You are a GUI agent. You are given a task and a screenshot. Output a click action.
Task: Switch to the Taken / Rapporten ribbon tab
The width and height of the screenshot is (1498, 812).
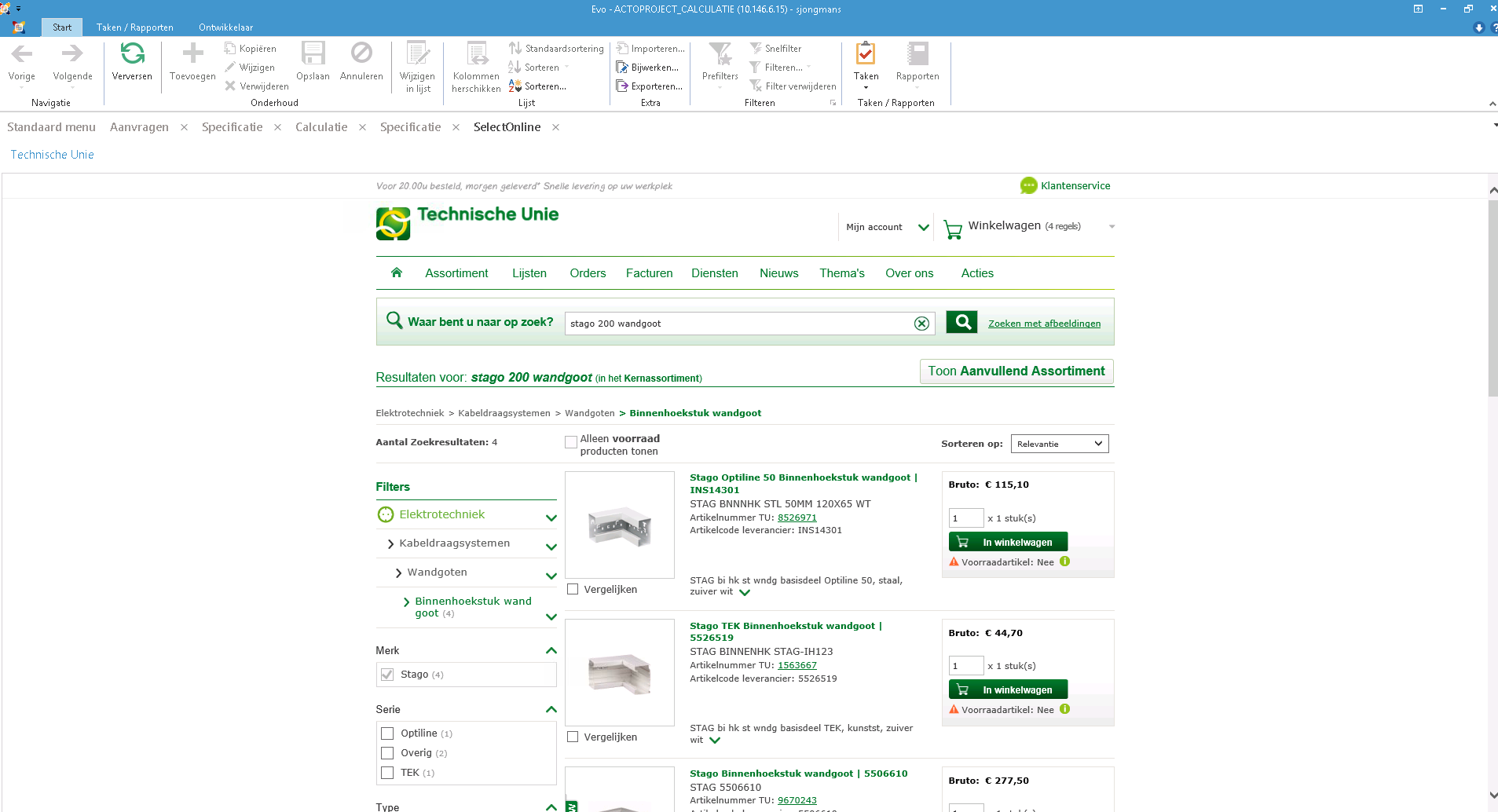coord(135,27)
